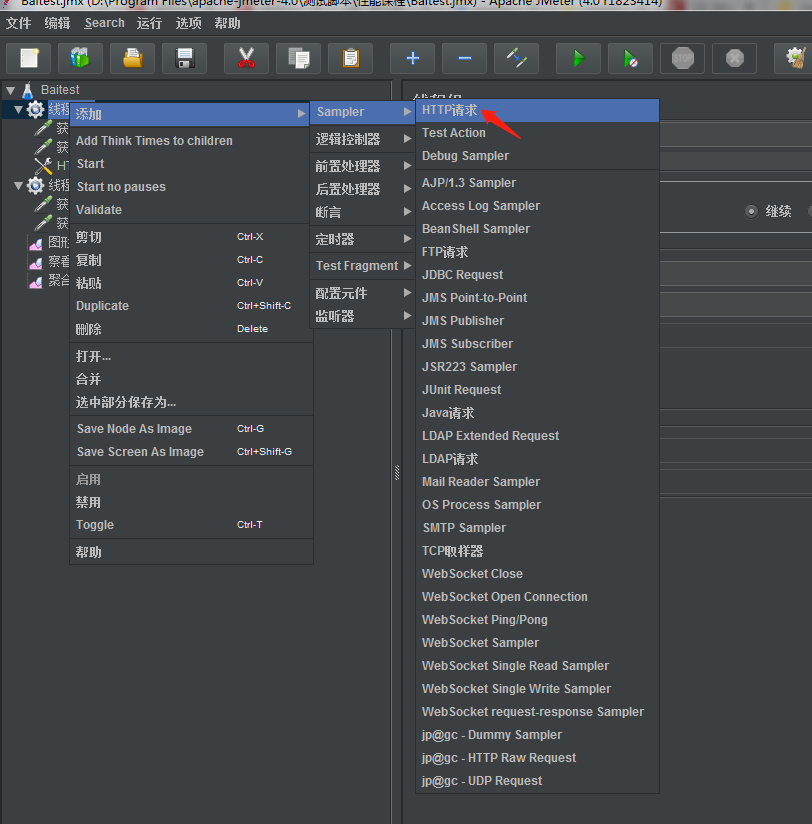This screenshot has height=824, width=812.
Task: Open the 定时器 submenu
Action: [x=363, y=239]
